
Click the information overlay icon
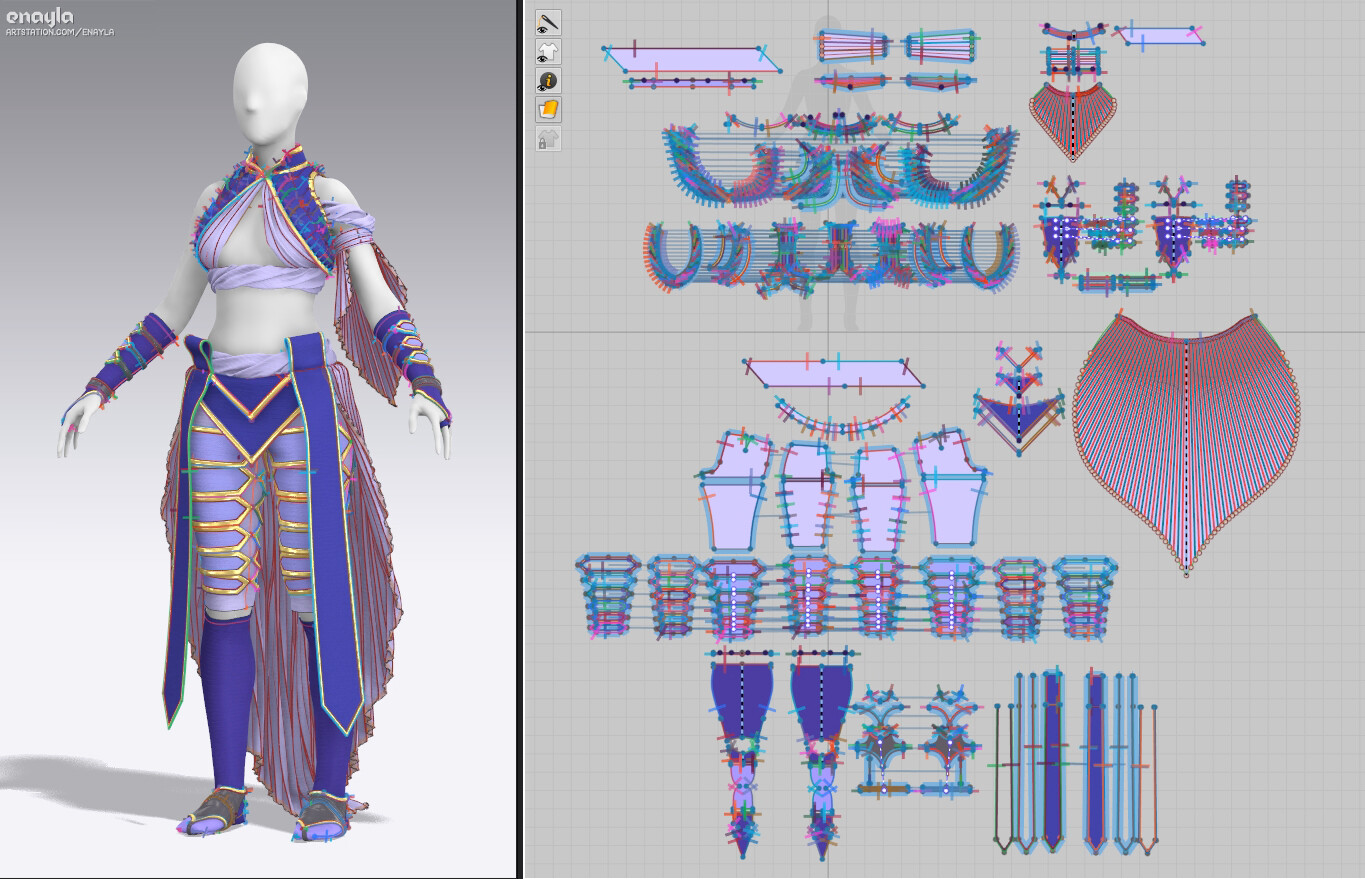point(549,79)
